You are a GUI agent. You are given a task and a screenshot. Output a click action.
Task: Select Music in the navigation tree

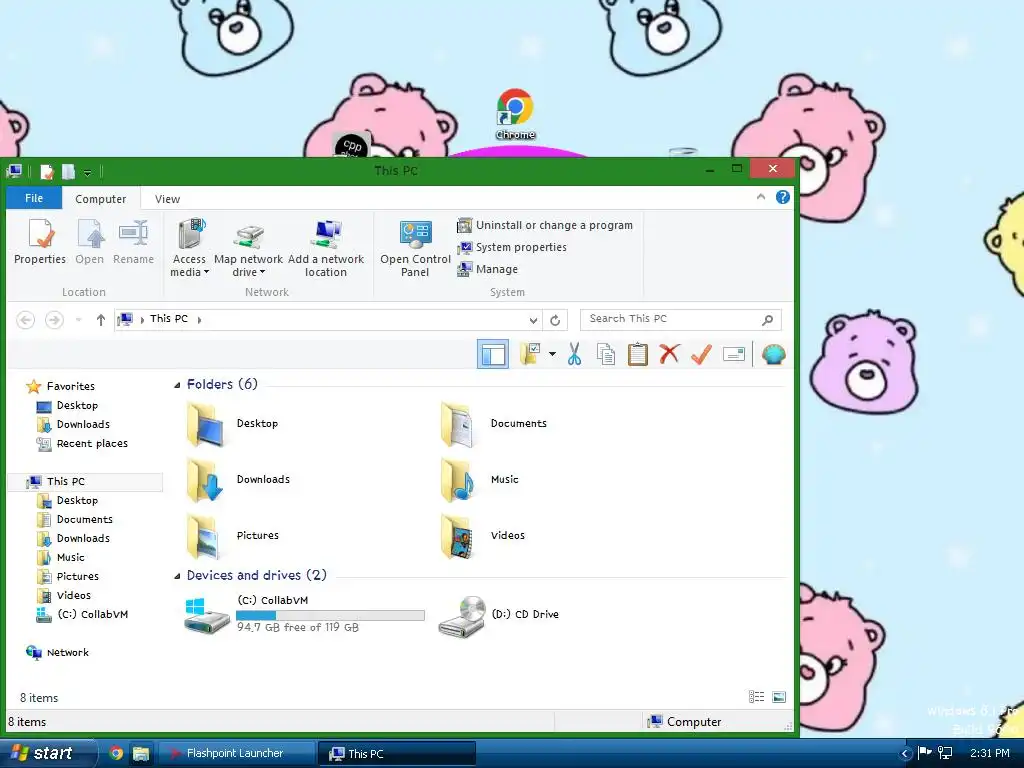tap(61, 558)
